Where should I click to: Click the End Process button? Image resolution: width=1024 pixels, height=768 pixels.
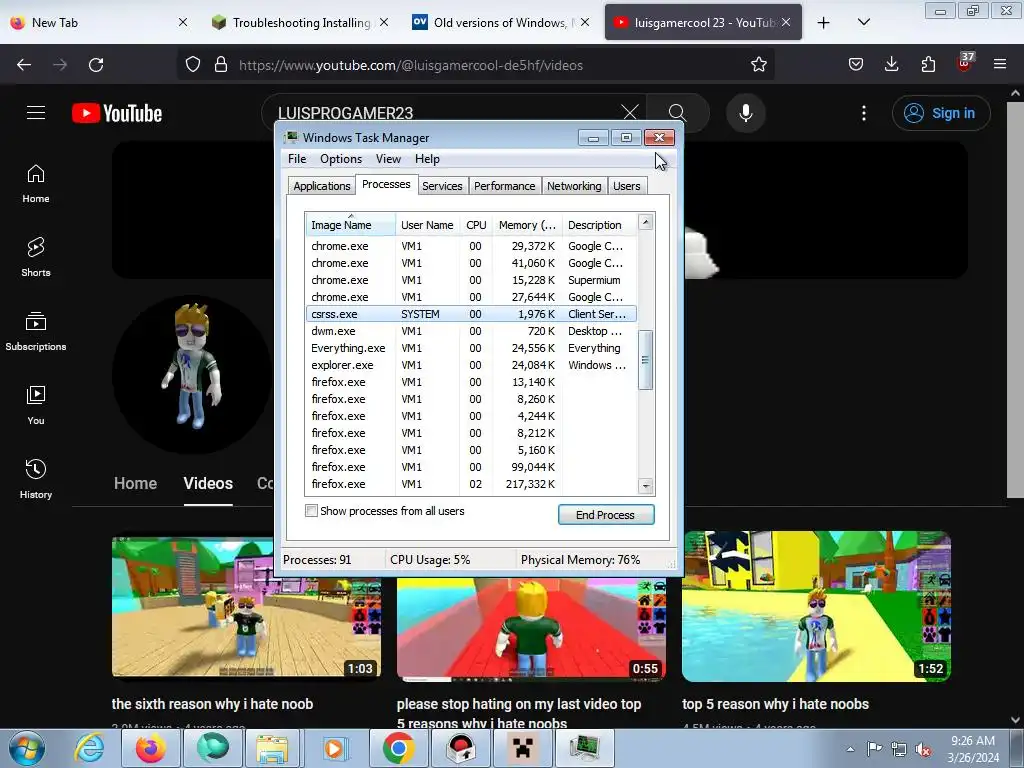click(605, 515)
